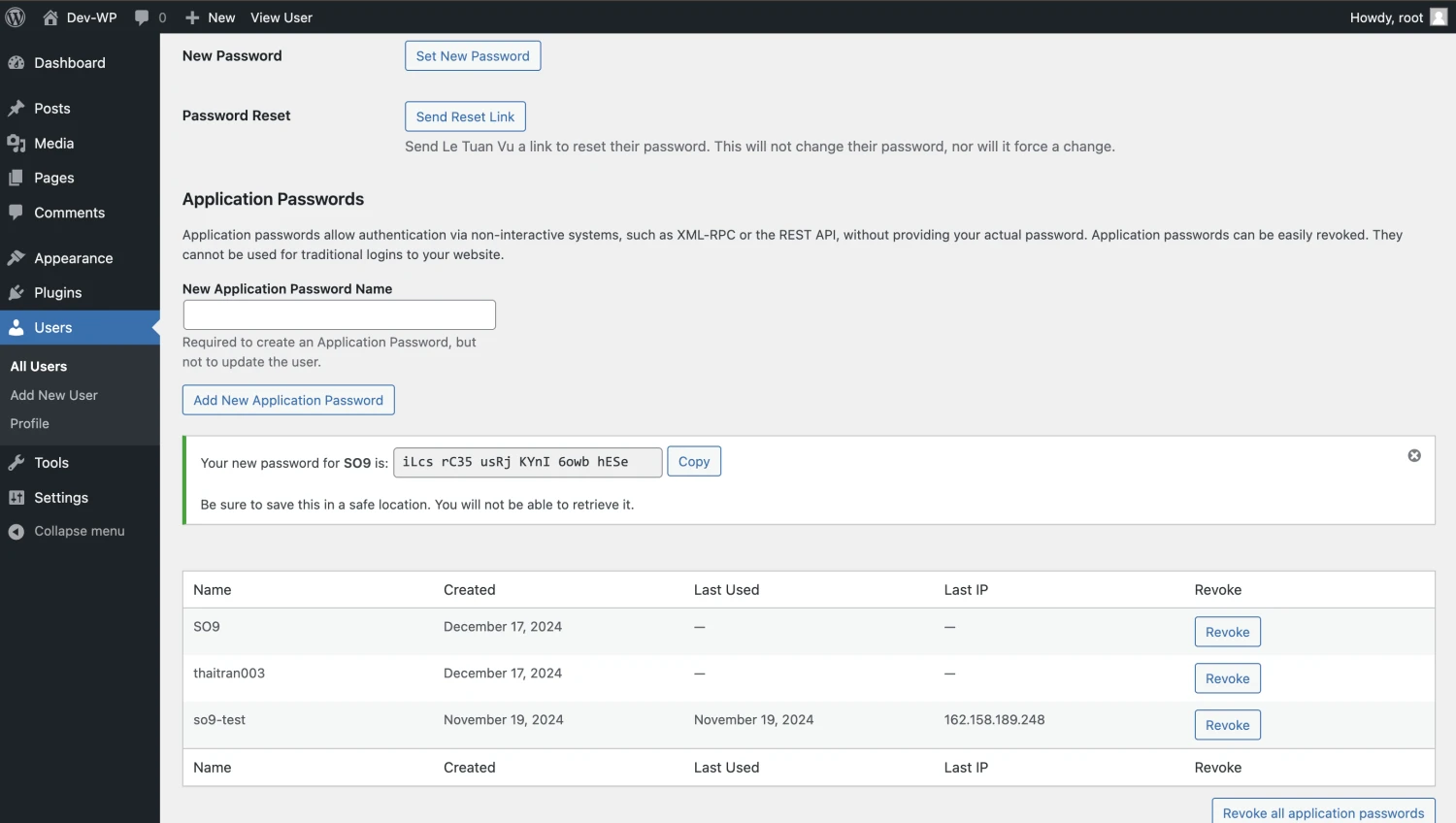Click the Users person icon
The image size is (1456, 823).
point(17,328)
